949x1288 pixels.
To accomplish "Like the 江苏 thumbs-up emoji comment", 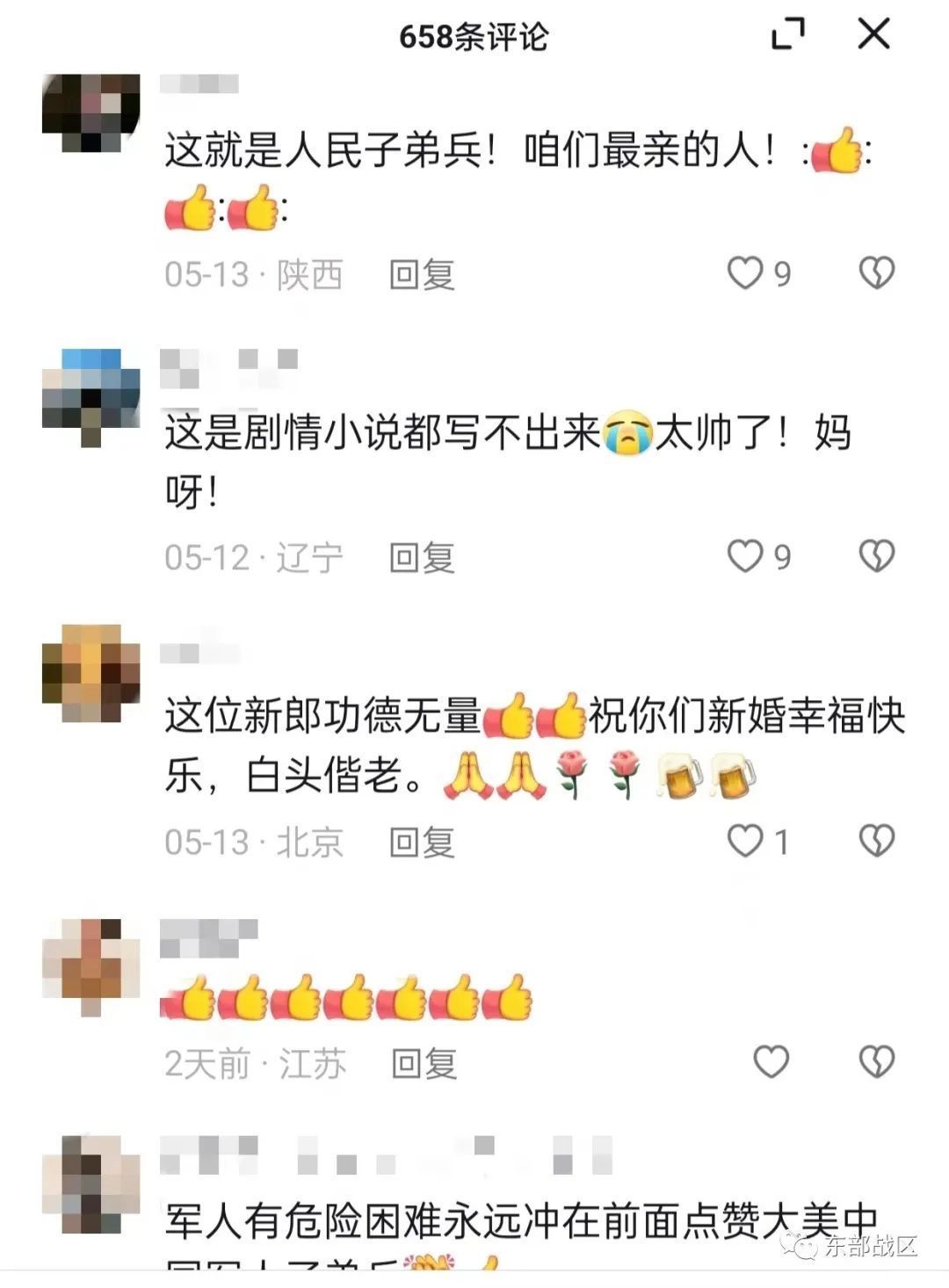I will click(771, 1062).
